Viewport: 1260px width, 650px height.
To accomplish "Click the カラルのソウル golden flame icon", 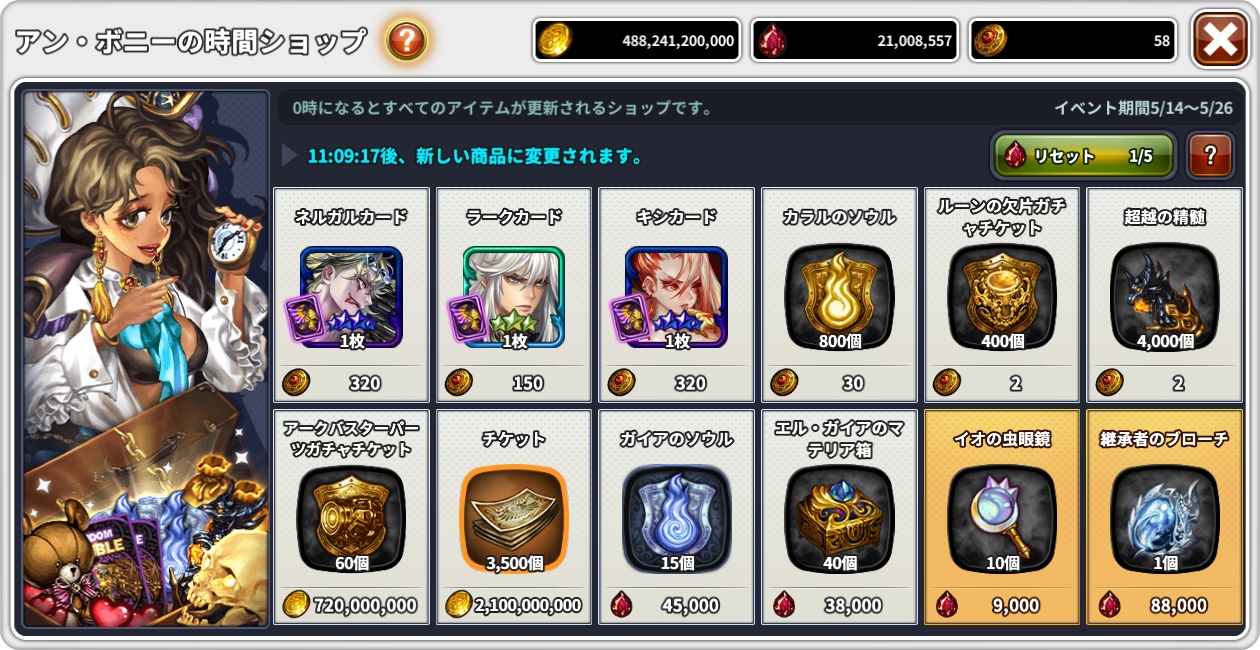I will click(839, 297).
